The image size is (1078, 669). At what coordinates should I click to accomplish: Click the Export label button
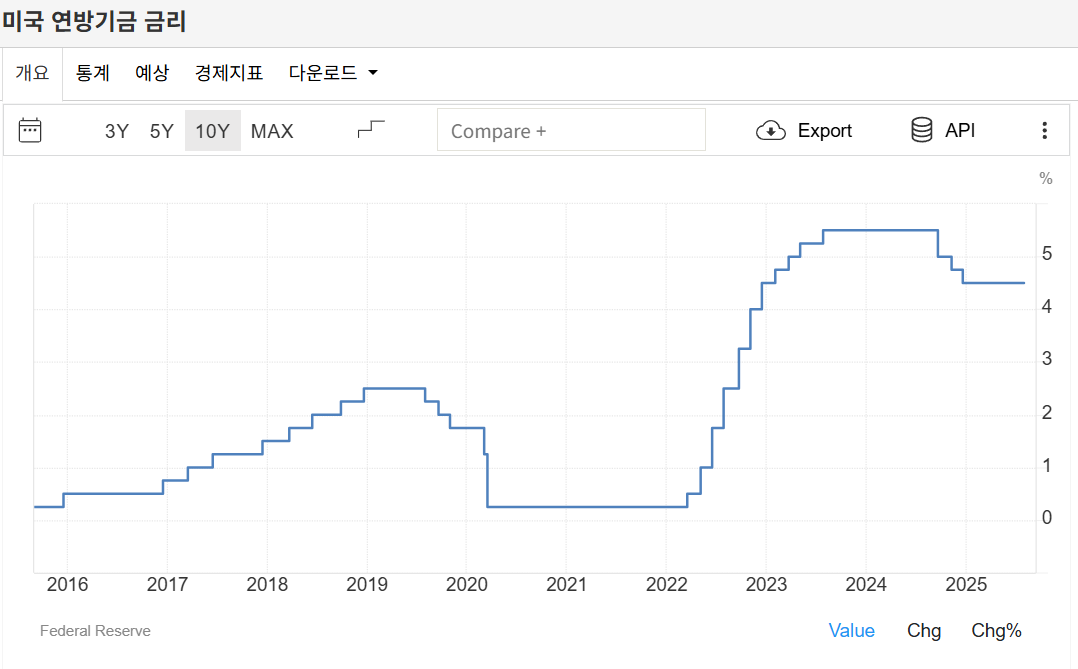[x=824, y=131]
